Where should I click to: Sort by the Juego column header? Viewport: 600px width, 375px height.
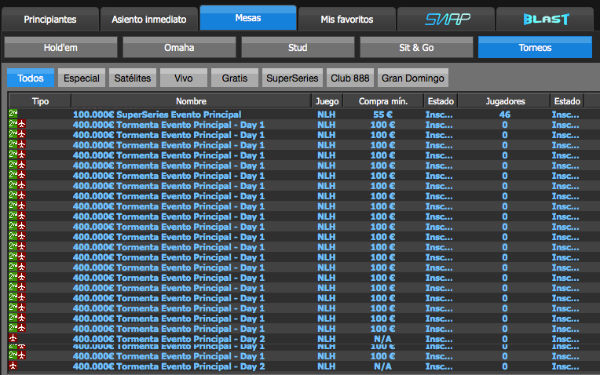[x=327, y=101]
